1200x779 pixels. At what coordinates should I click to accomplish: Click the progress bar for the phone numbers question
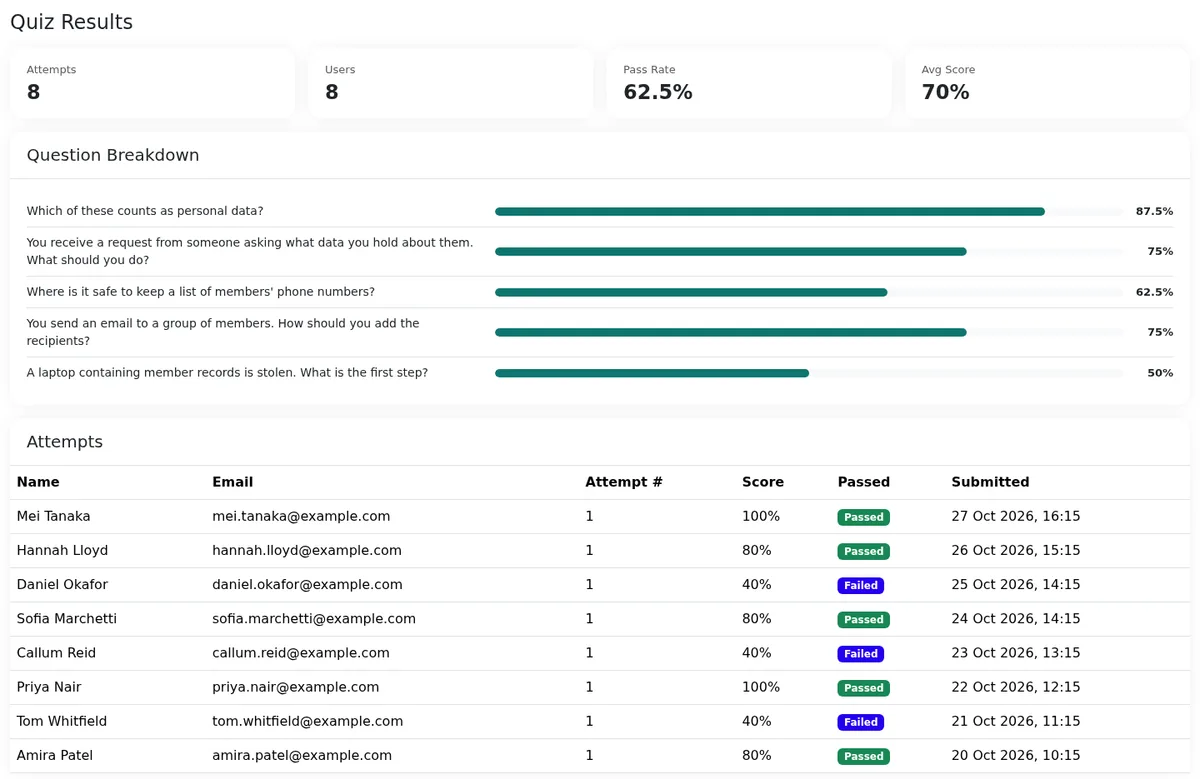[809, 293]
